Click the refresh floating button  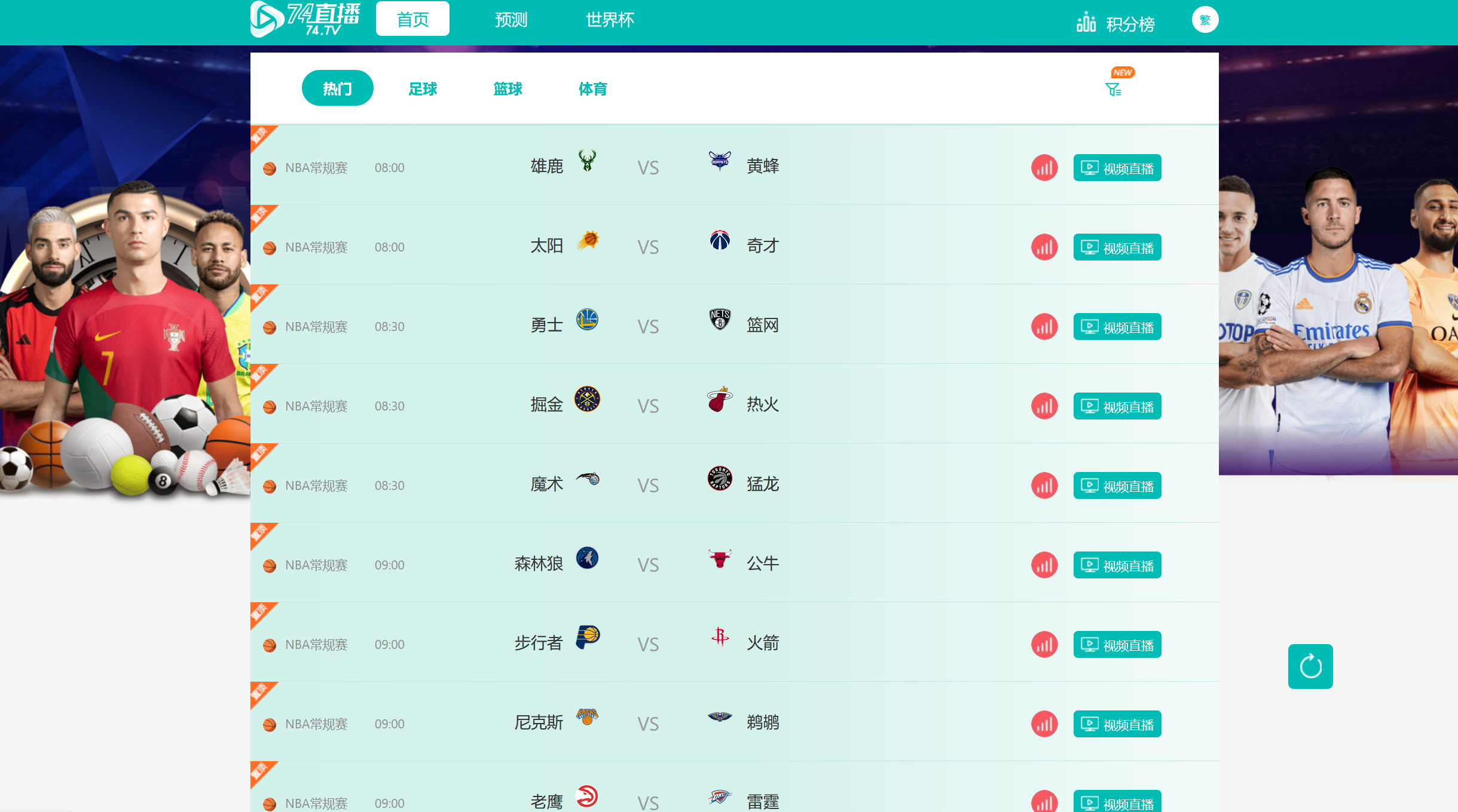1310,666
